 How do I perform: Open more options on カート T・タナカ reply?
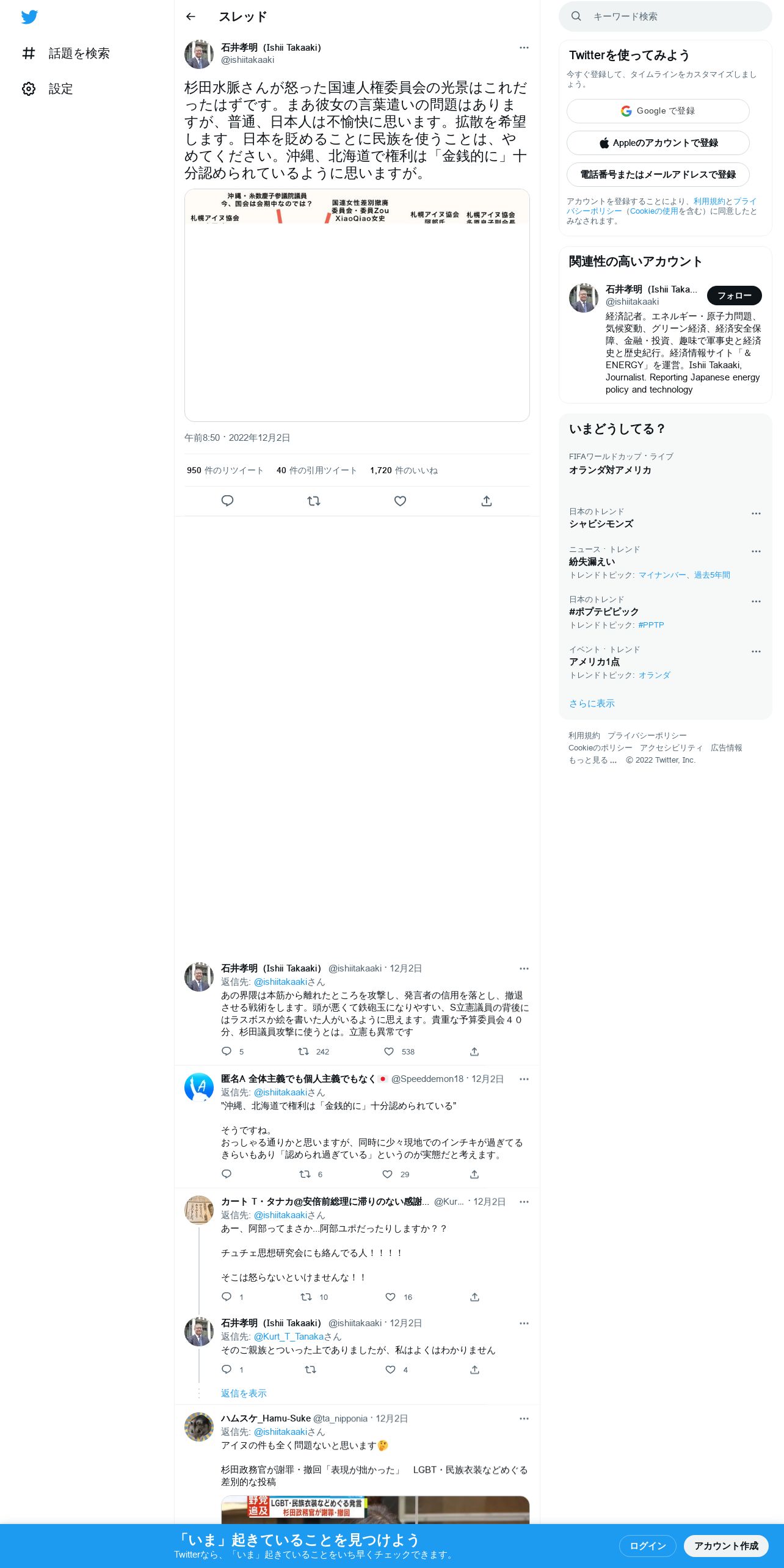point(524,1202)
